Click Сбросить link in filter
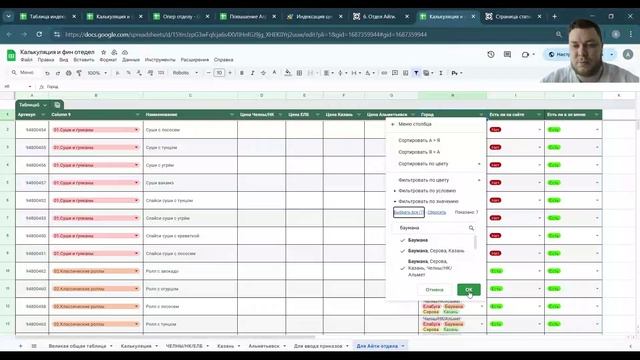Image resolution: width=640 pixels, height=360 pixels. (x=436, y=212)
